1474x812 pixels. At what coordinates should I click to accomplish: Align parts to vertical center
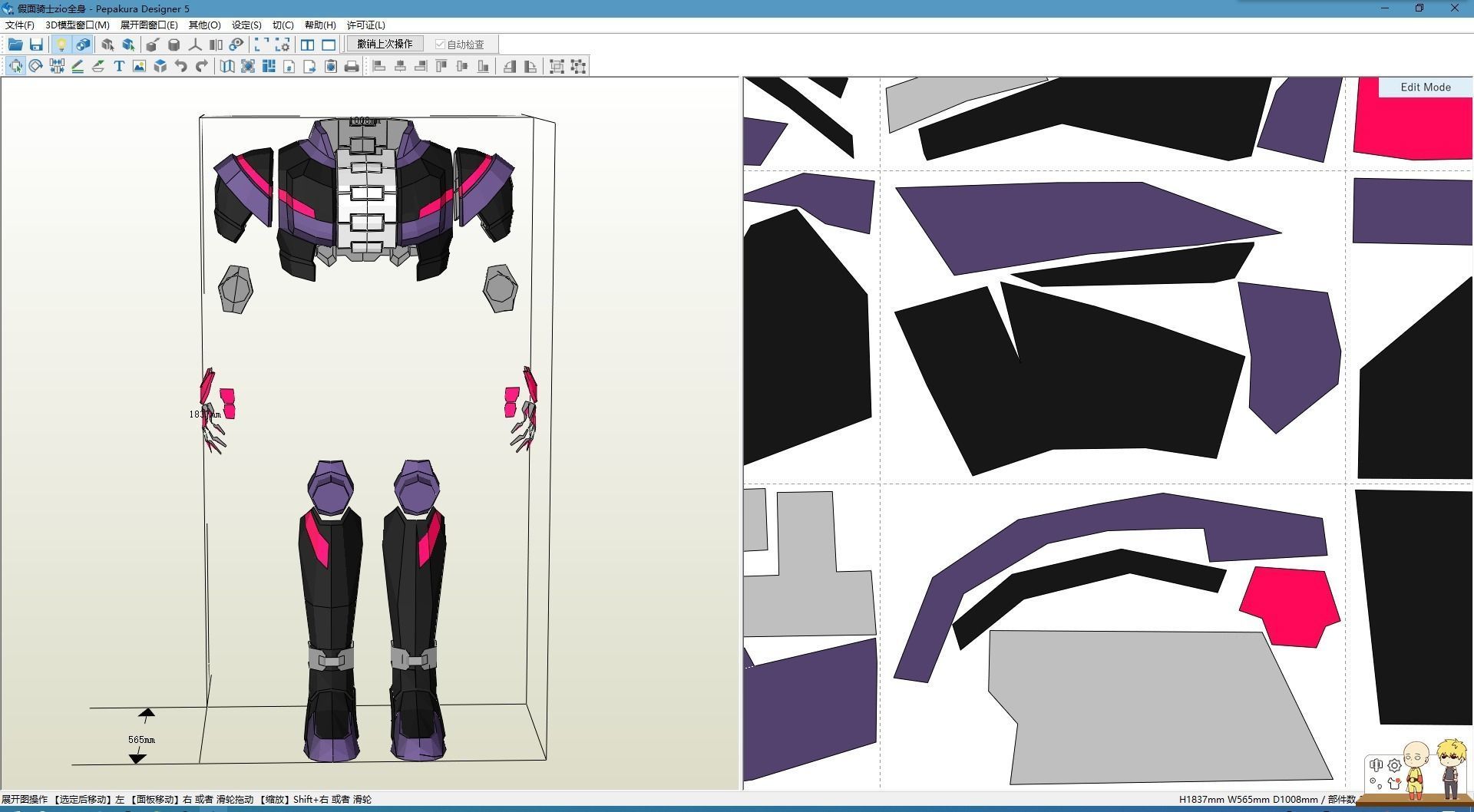(461, 66)
